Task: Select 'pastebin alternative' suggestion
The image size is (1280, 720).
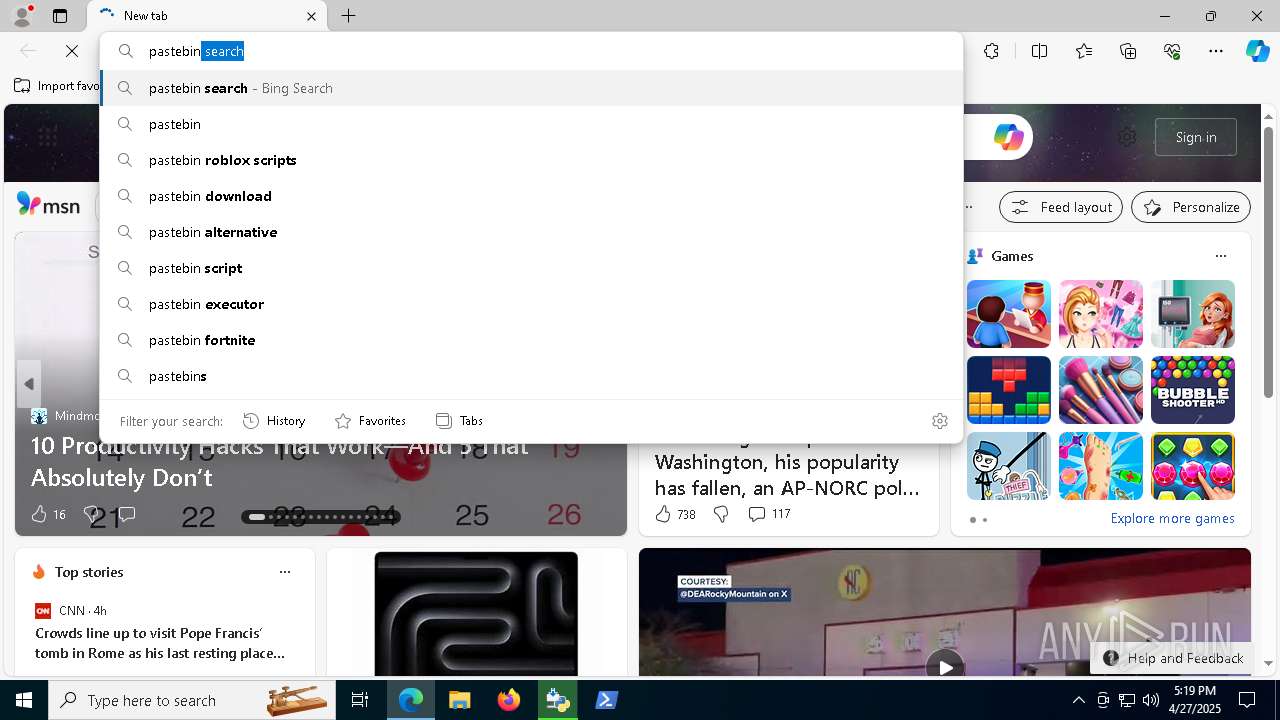Action: [531, 232]
